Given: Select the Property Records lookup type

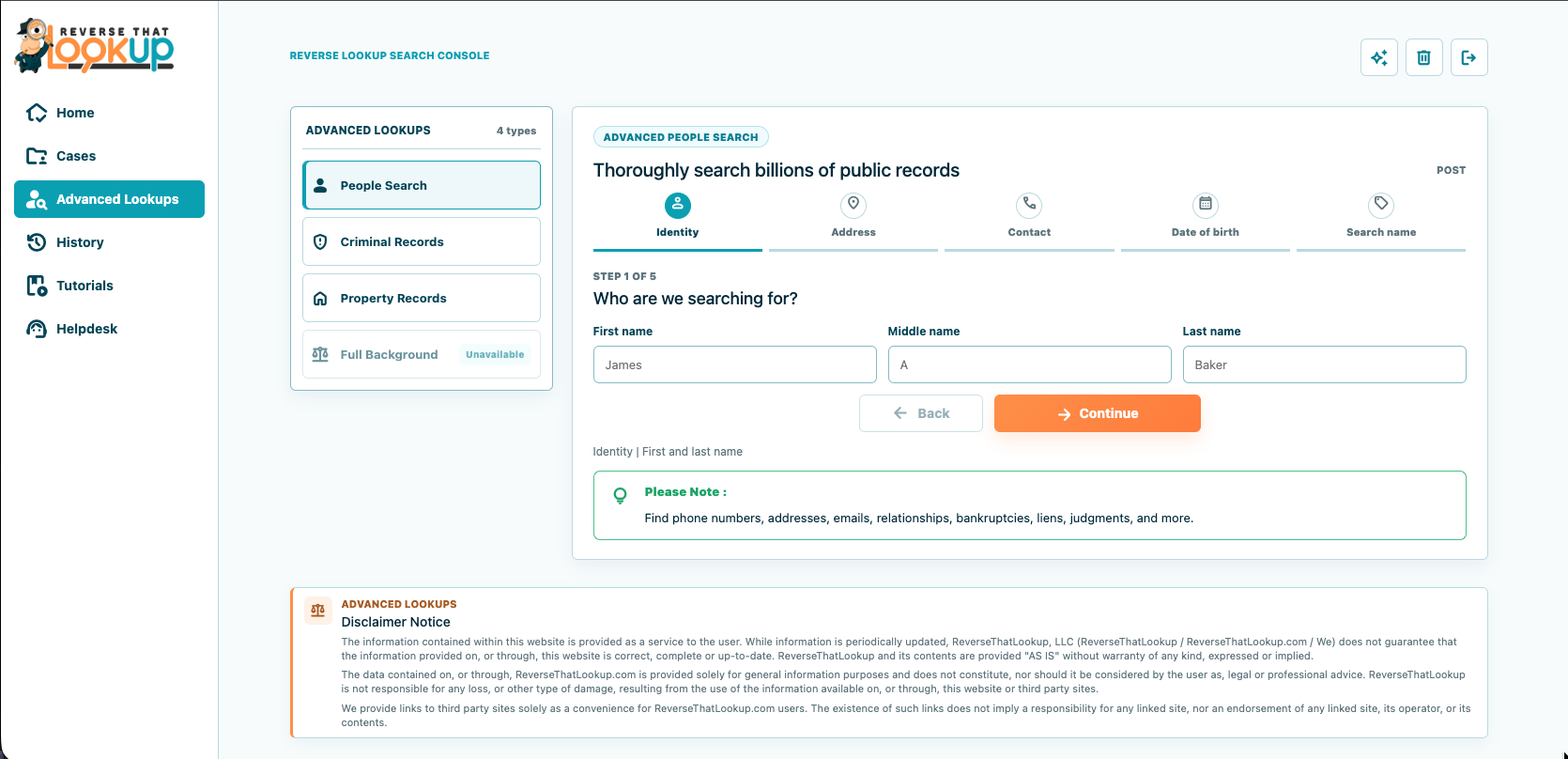Looking at the screenshot, I should pyautogui.click(x=422, y=298).
